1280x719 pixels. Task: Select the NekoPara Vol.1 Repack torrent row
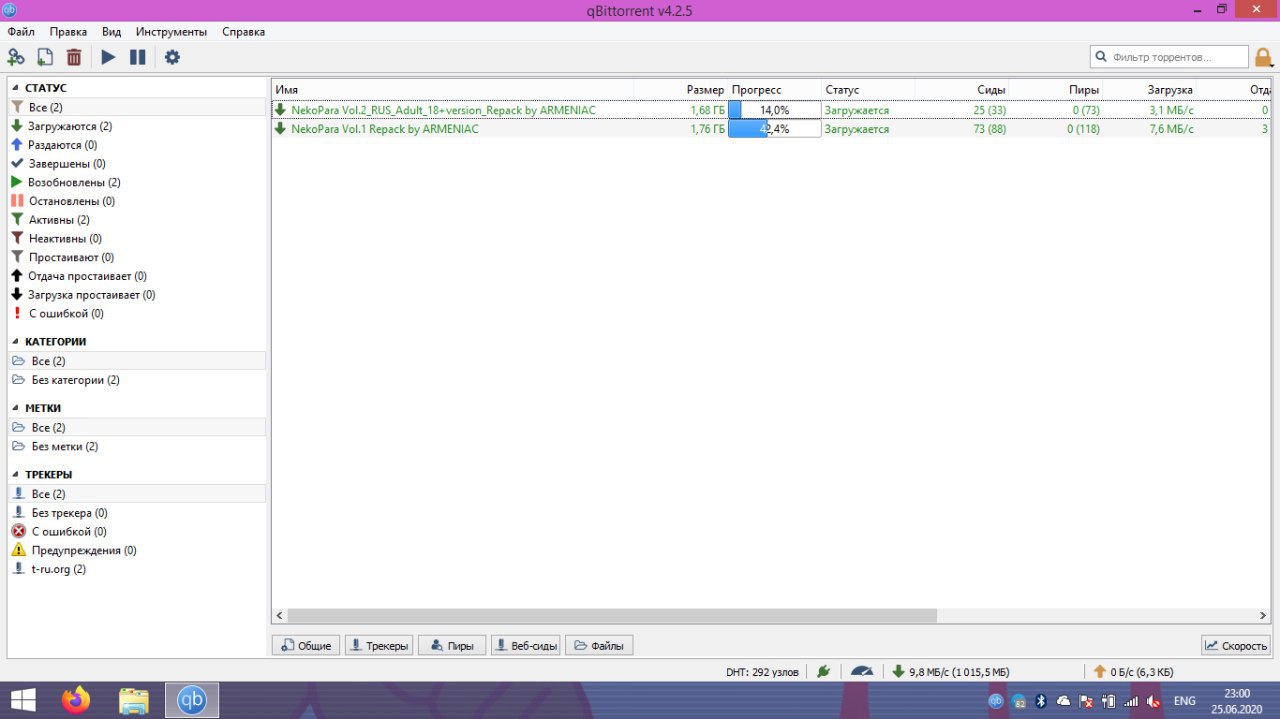tap(771, 129)
